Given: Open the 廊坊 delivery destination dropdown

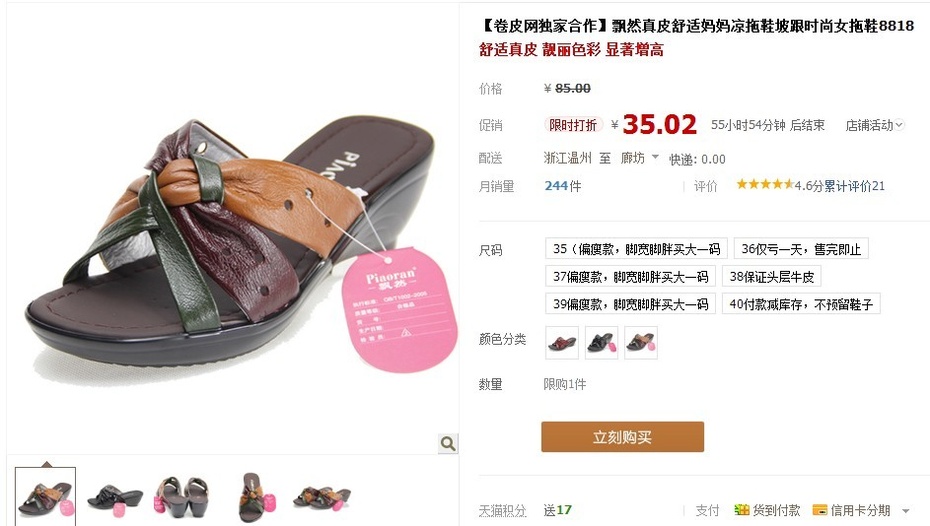Looking at the screenshot, I should tap(639, 158).
